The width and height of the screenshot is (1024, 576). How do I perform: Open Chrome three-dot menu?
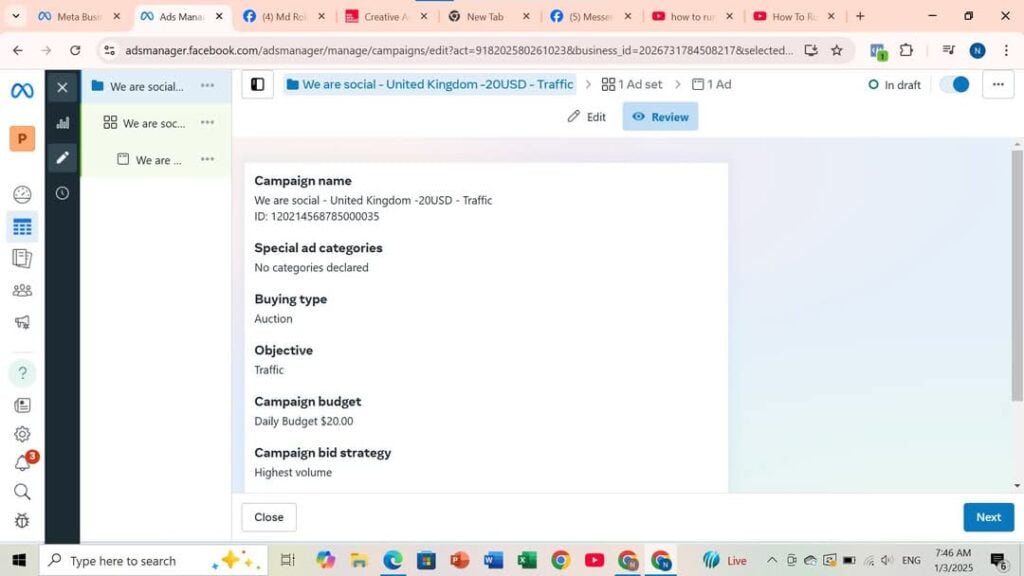point(1006,50)
